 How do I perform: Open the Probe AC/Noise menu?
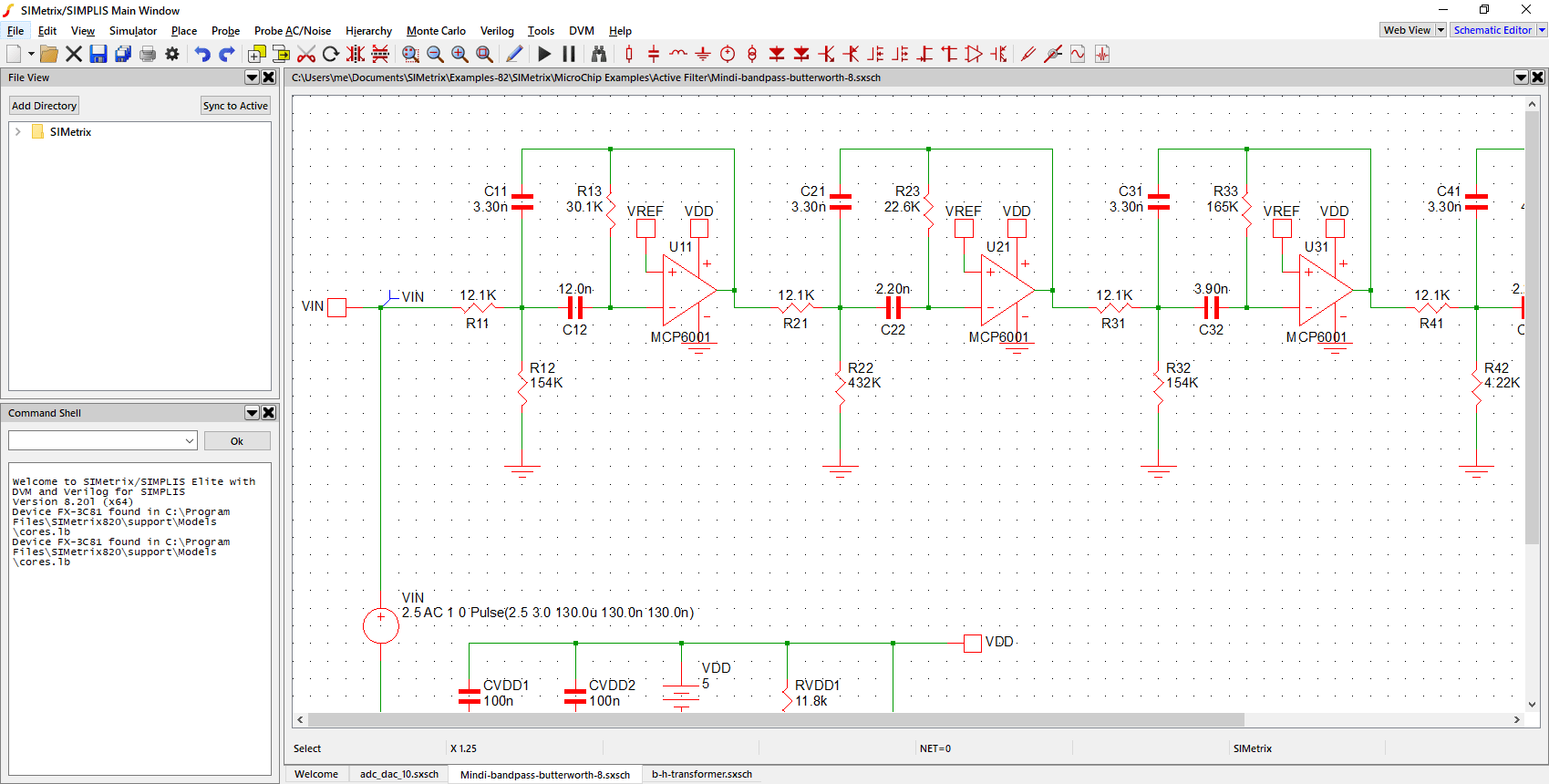coord(293,31)
